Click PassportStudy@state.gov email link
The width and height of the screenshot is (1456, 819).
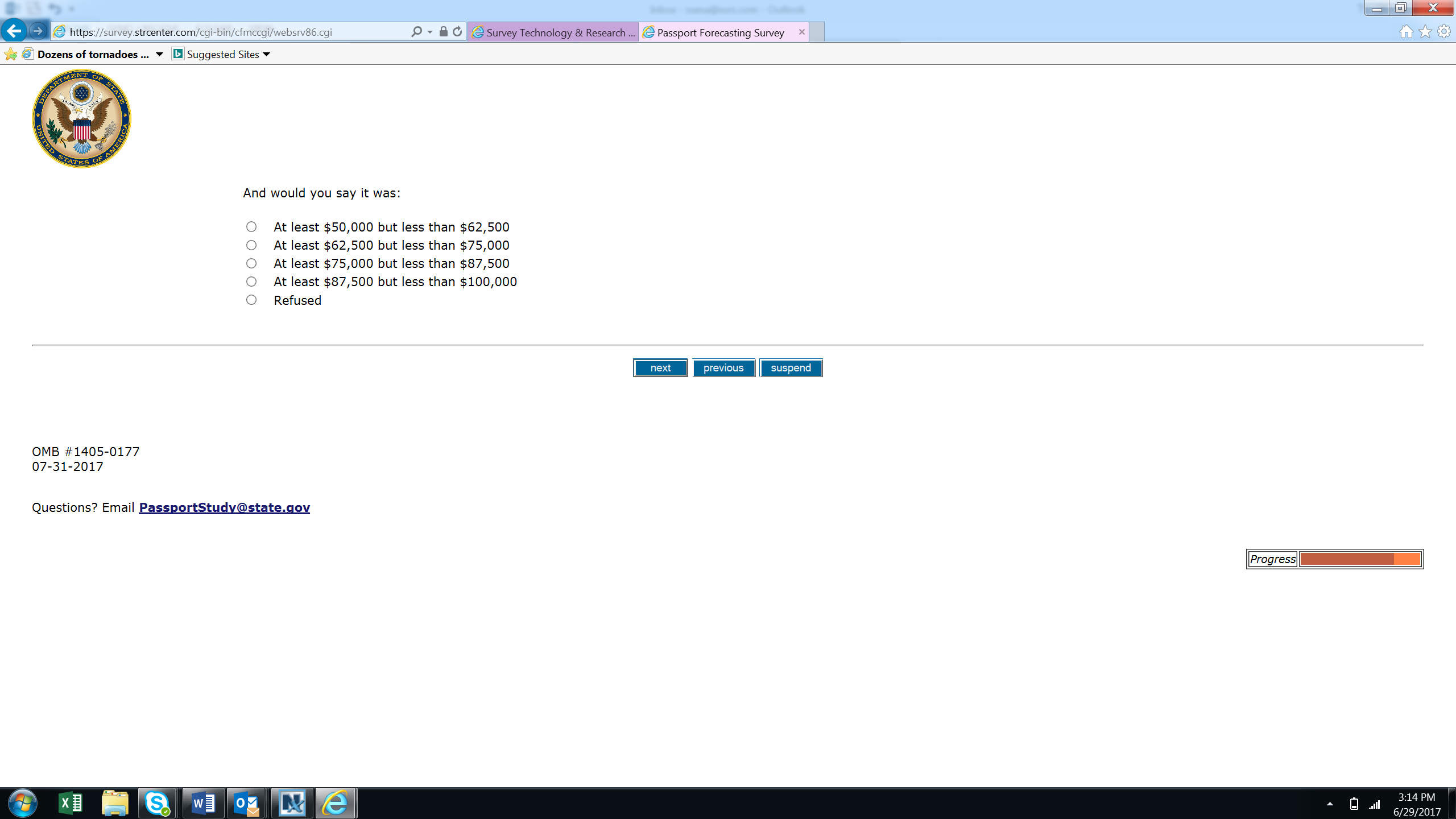click(x=224, y=507)
